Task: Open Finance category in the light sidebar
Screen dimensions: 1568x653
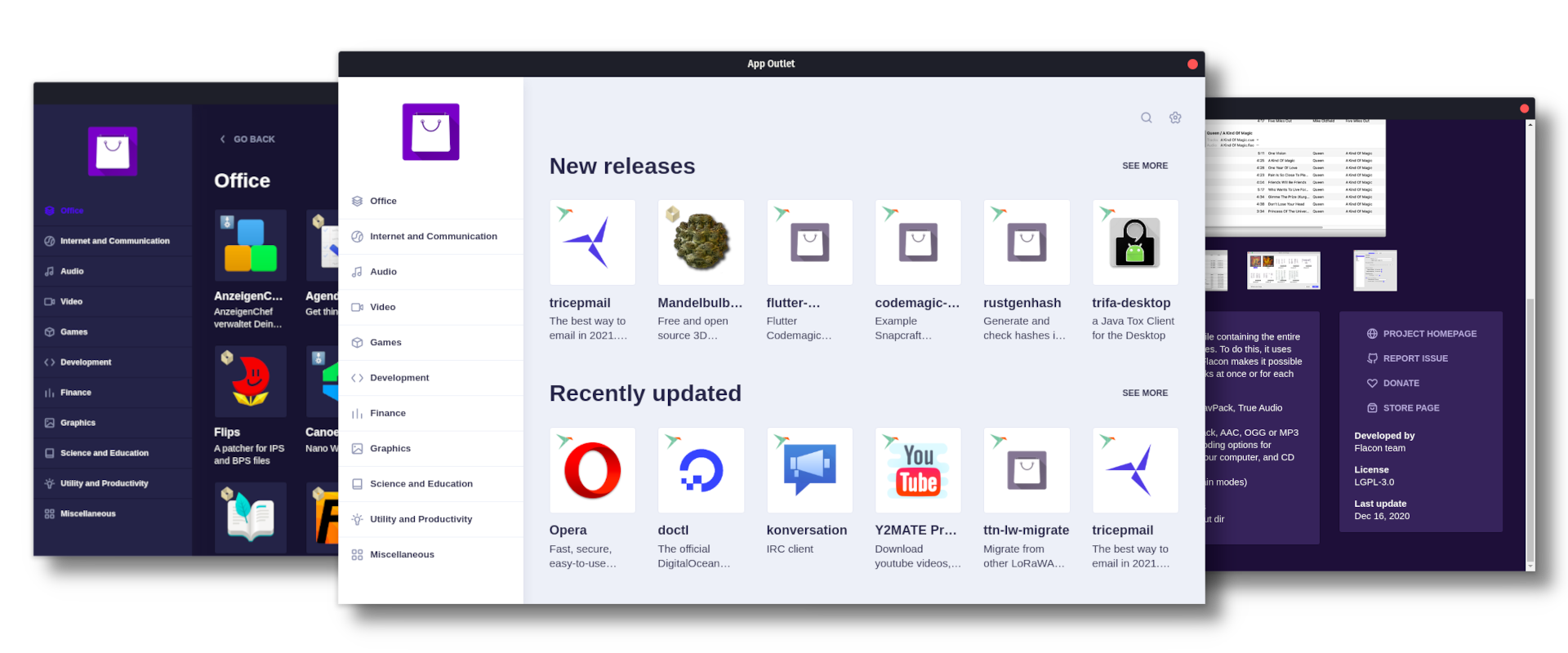Action: coord(431,413)
